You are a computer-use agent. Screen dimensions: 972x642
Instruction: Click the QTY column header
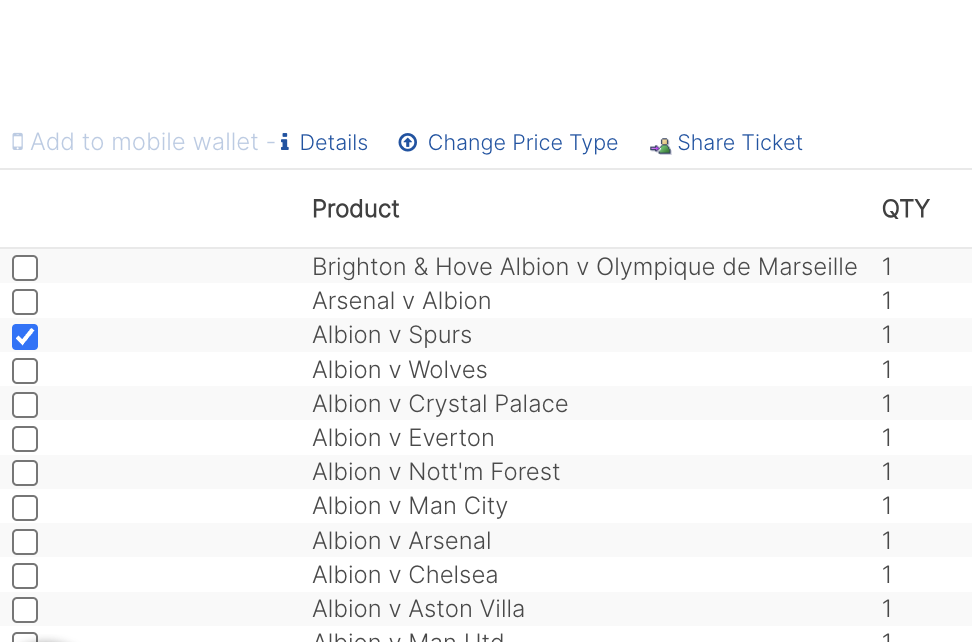coord(905,209)
